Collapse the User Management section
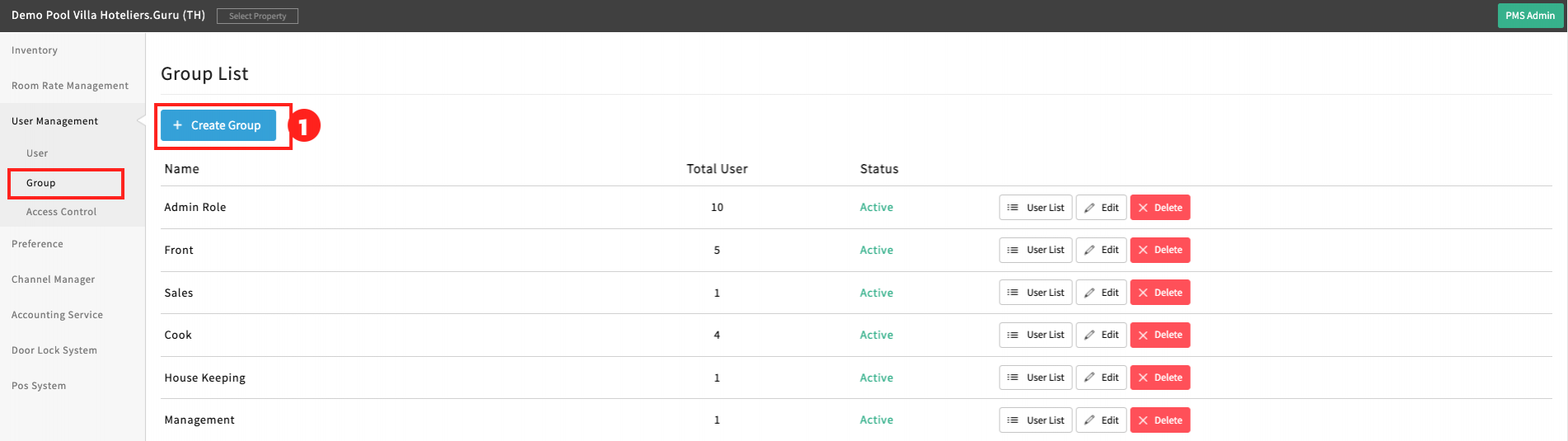This screenshot has width=1568, height=441. [54, 121]
